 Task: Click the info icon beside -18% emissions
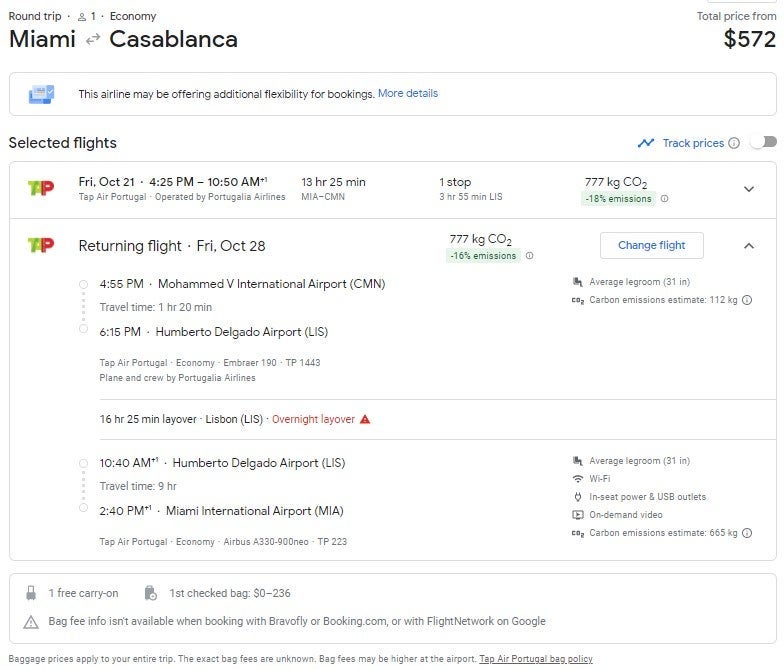tap(665, 199)
